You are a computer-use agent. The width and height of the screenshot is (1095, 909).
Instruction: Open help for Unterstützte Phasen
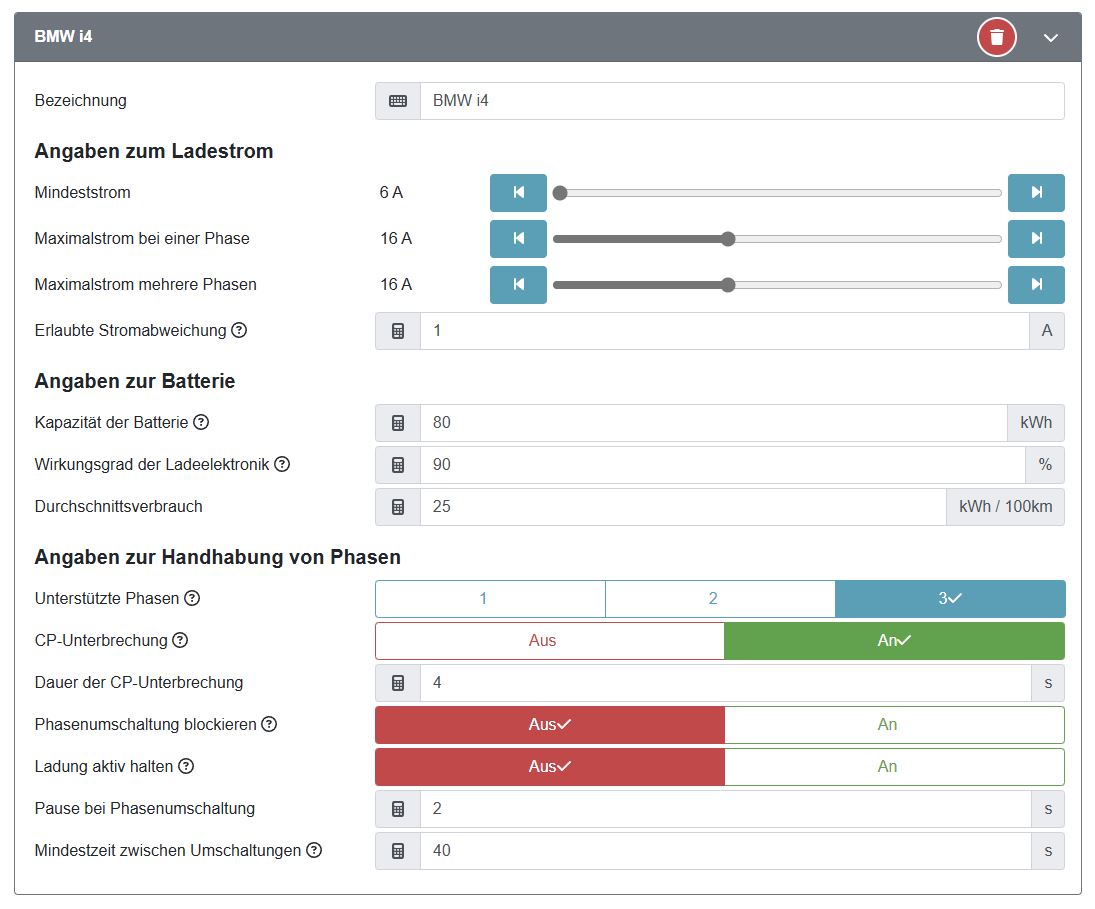pyautogui.click(x=192, y=598)
